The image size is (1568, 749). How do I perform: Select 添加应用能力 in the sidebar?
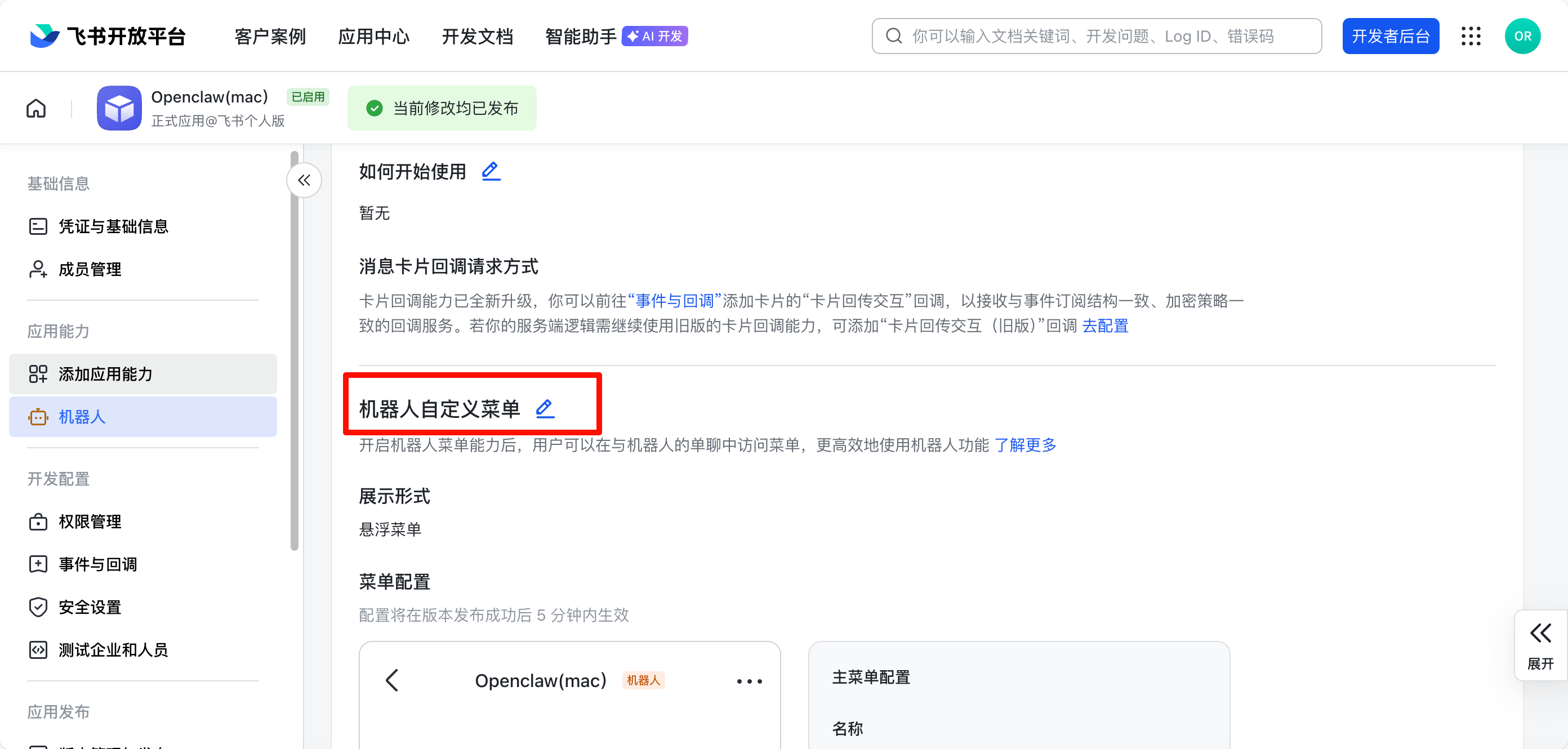click(x=105, y=374)
